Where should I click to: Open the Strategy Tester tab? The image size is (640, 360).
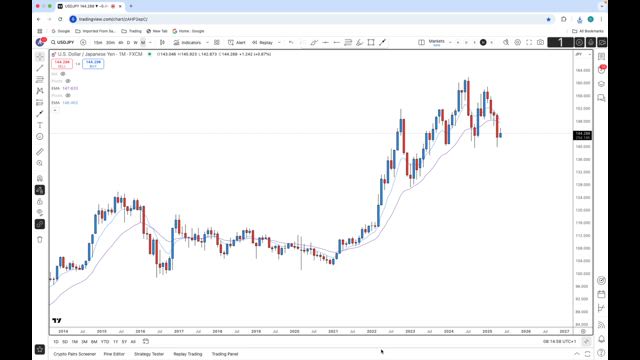[149, 354]
